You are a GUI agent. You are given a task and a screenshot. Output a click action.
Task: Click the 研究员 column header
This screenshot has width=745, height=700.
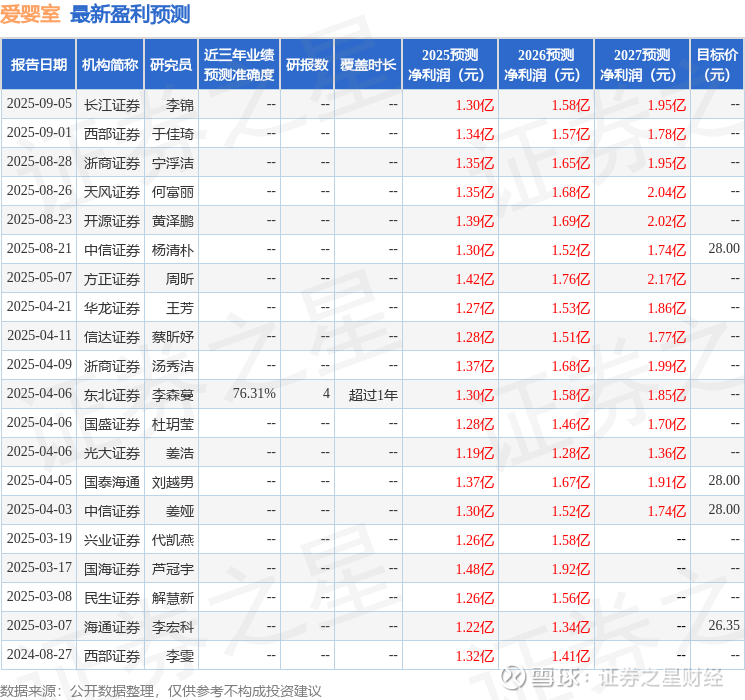click(x=171, y=65)
